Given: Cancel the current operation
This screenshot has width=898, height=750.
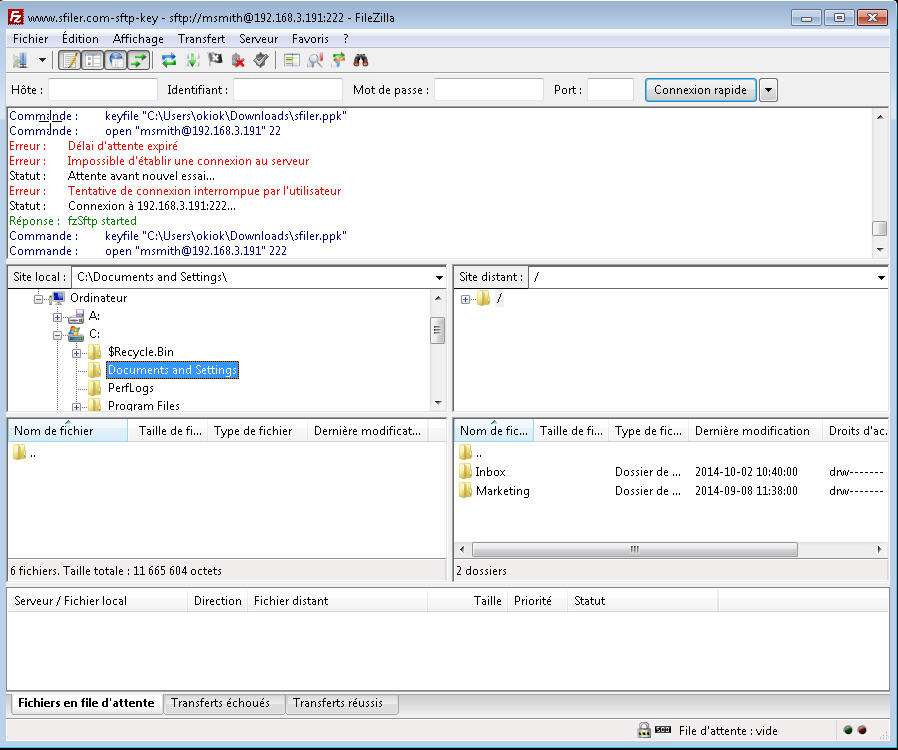Looking at the screenshot, I should click(x=215, y=60).
